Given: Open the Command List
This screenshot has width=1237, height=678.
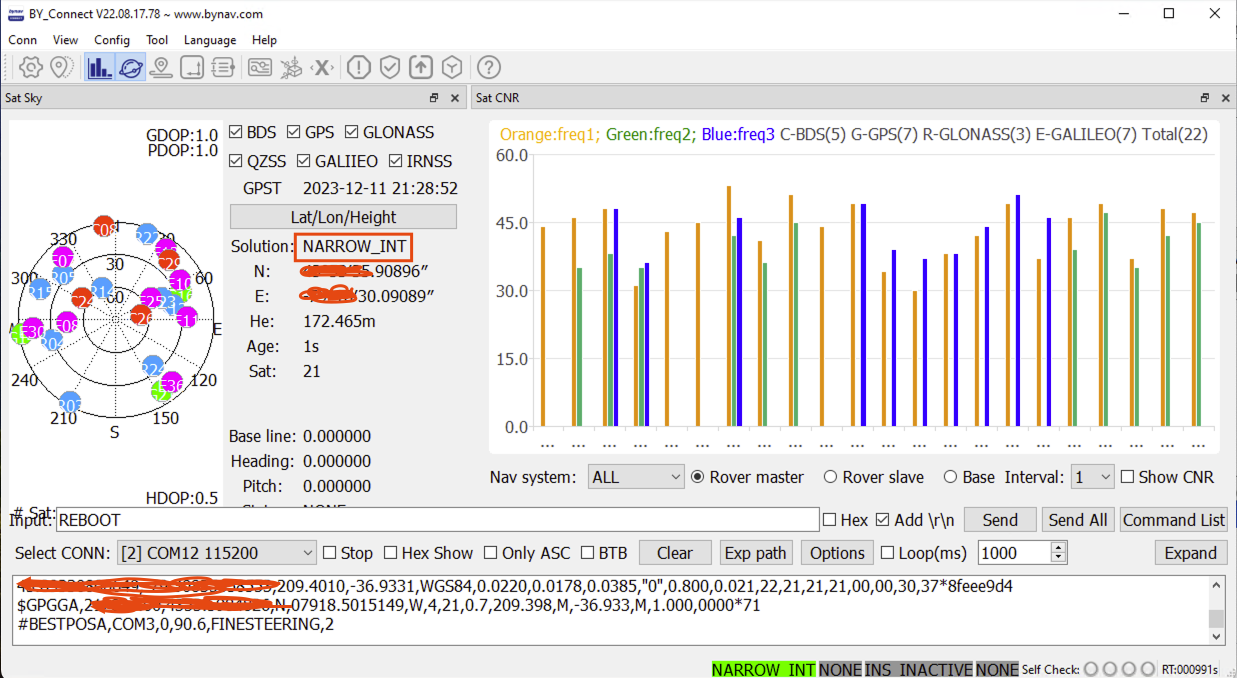Looking at the screenshot, I should [x=1173, y=519].
